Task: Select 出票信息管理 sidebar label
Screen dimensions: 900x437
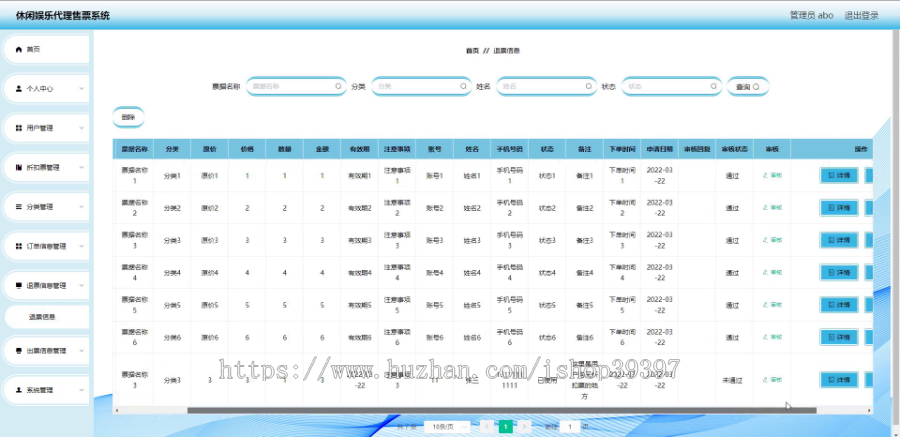Action: pos(46,351)
